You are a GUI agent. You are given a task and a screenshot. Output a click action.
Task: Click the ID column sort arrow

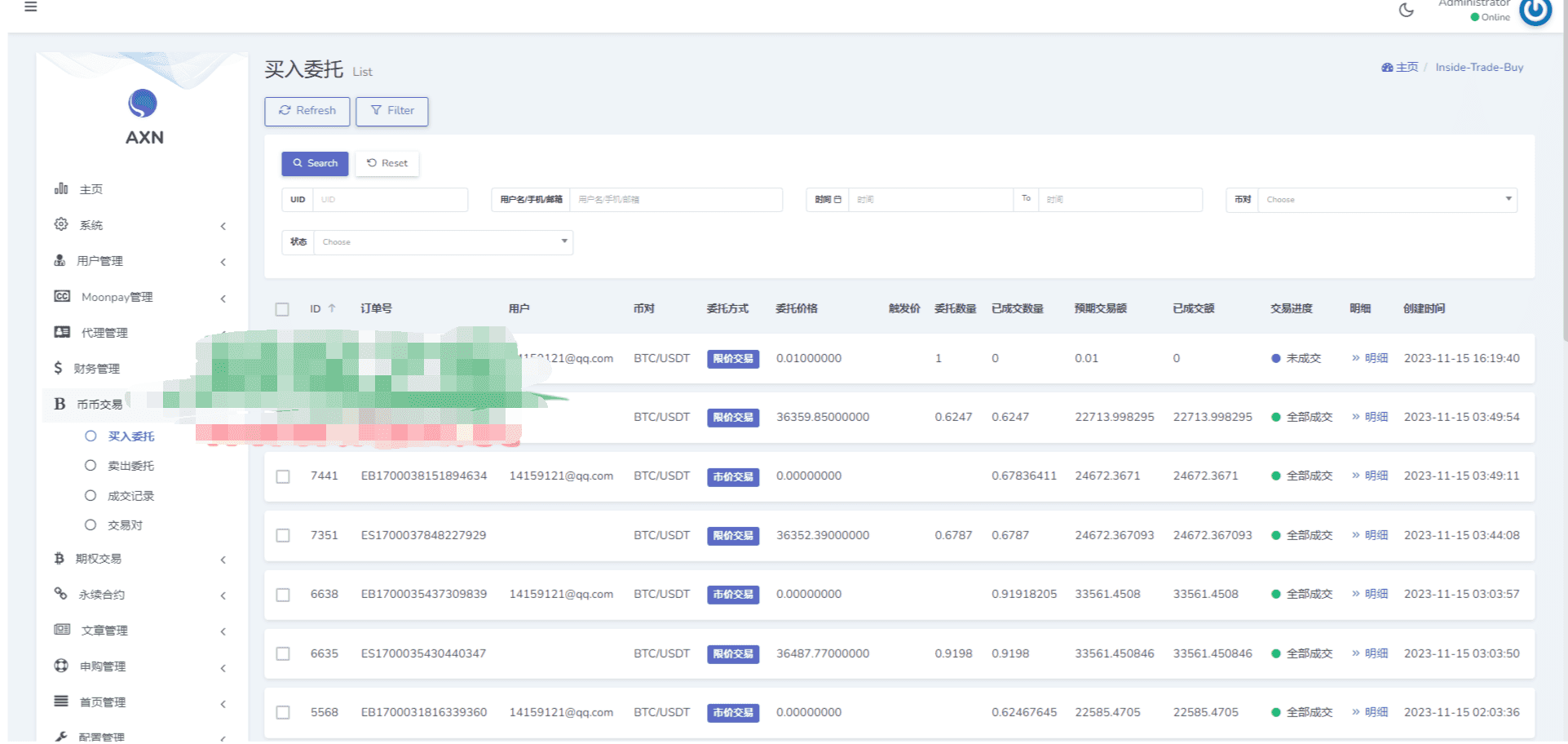(x=332, y=308)
